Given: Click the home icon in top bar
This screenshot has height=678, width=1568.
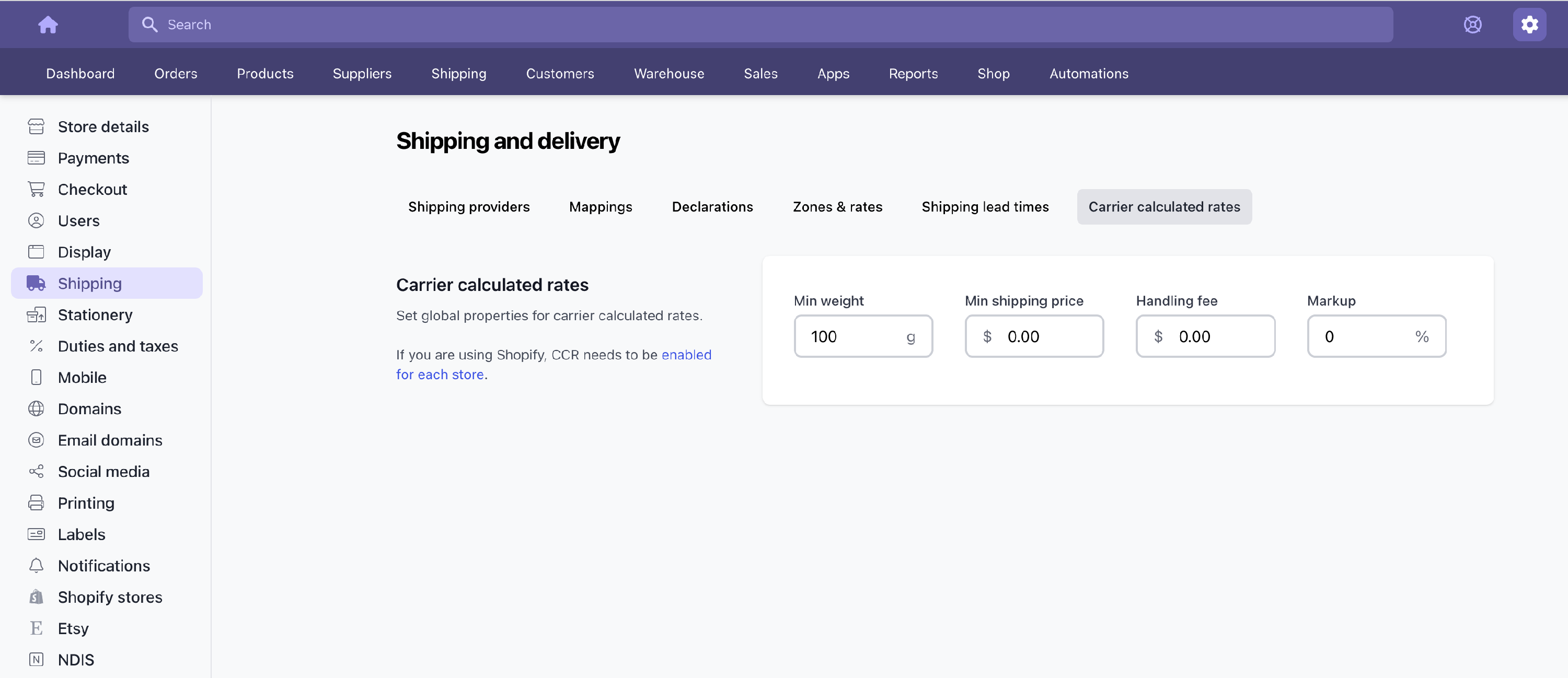Looking at the screenshot, I should click(x=48, y=25).
